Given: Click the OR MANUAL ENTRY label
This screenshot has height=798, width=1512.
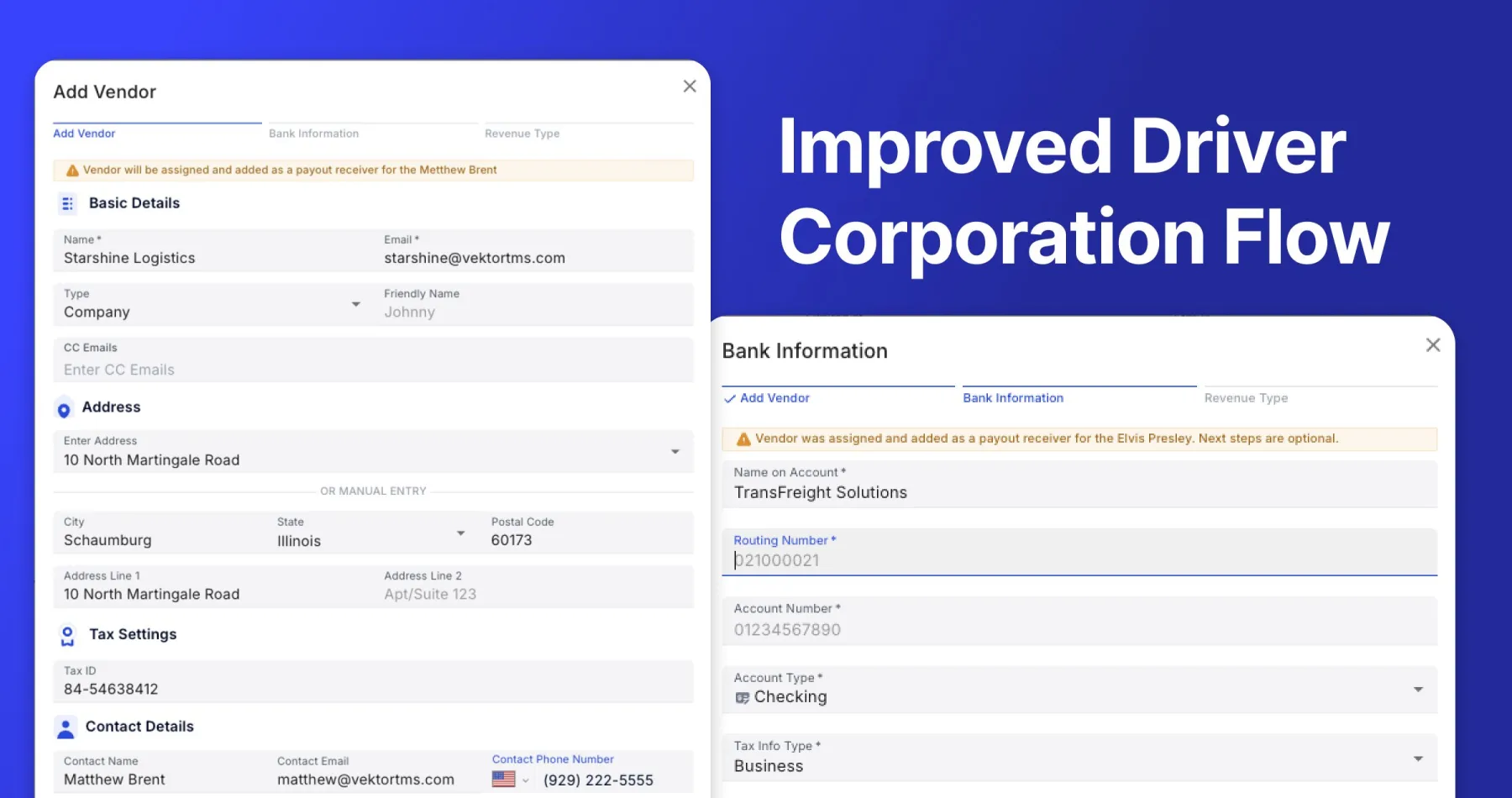Looking at the screenshot, I should click(373, 491).
